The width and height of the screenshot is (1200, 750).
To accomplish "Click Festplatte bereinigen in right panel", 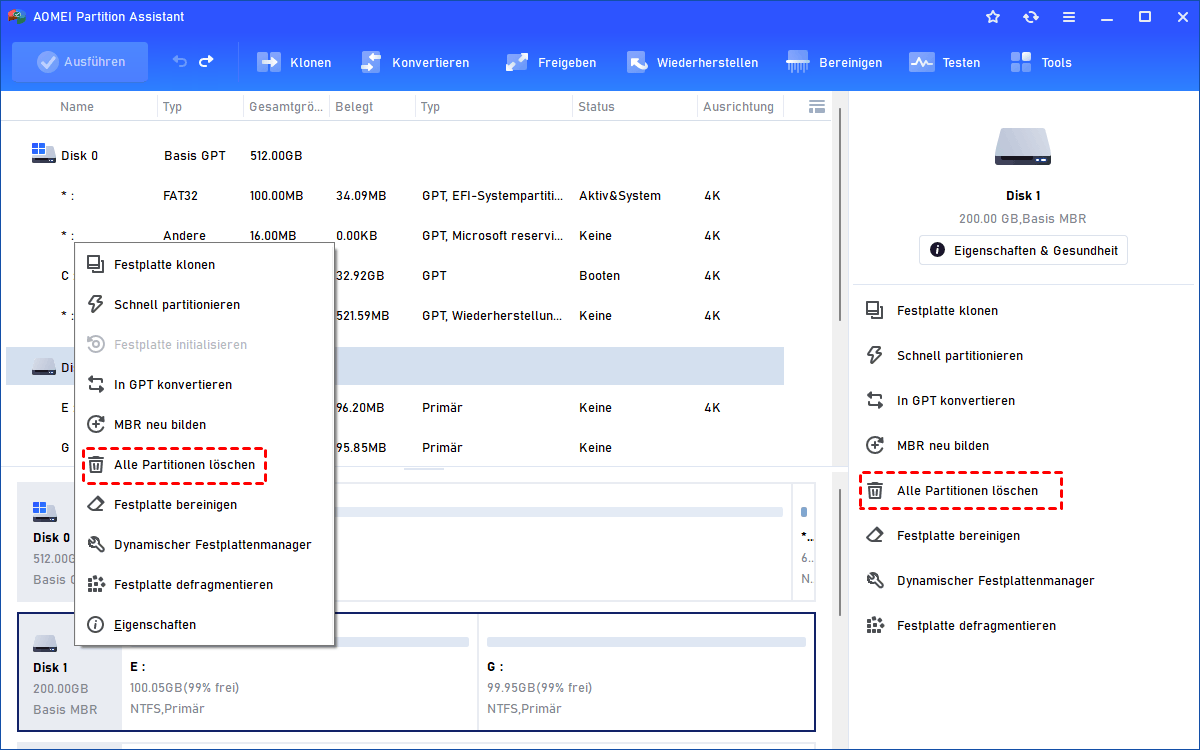I will pyautogui.click(x=958, y=536).
